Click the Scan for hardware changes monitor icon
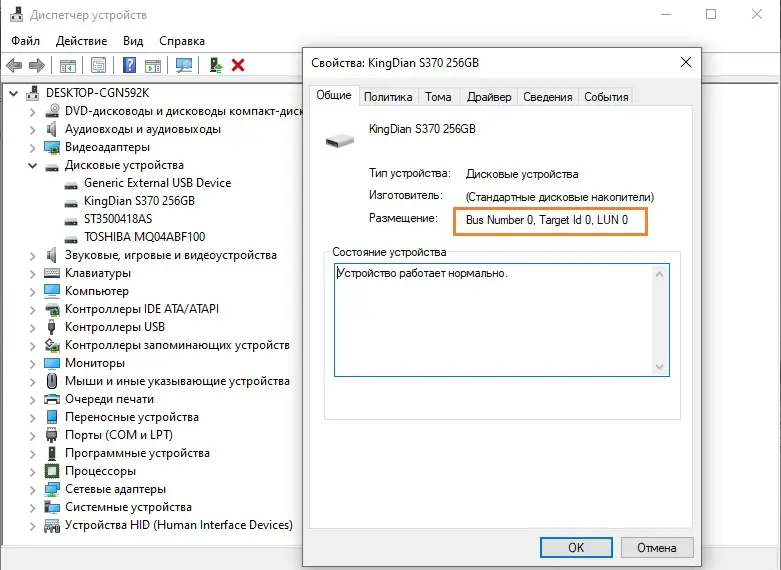The height and width of the screenshot is (570, 781). (184, 65)
